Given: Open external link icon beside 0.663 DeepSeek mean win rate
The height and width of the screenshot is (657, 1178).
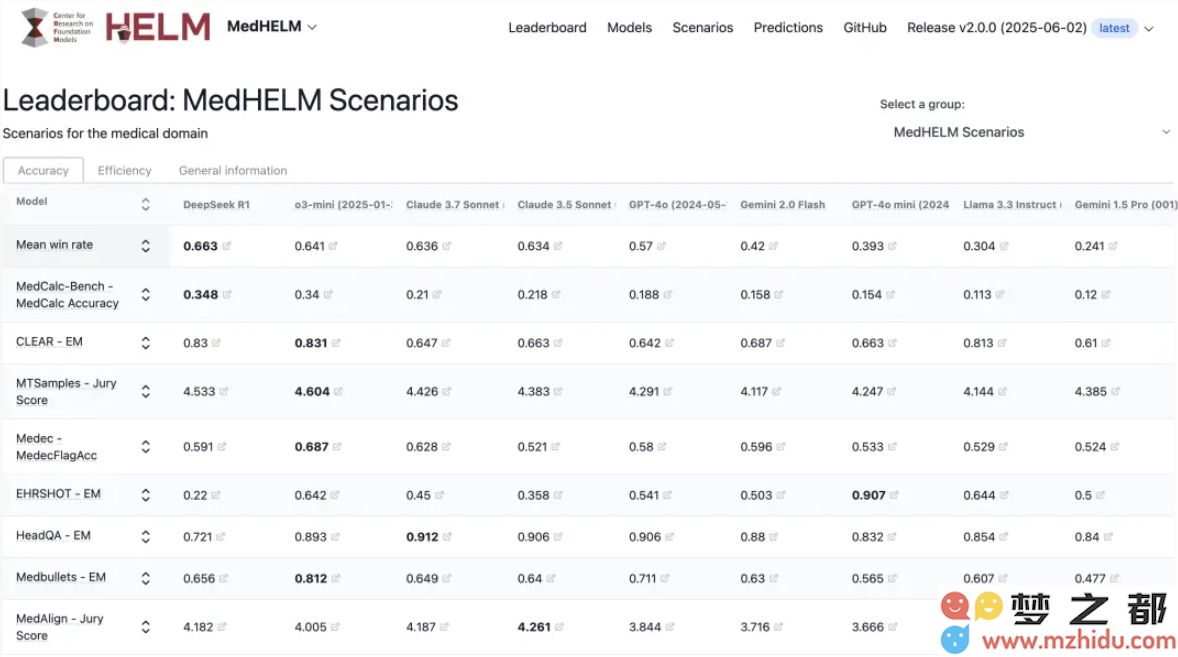Looking at the screenshot, I should click(227, 246).
